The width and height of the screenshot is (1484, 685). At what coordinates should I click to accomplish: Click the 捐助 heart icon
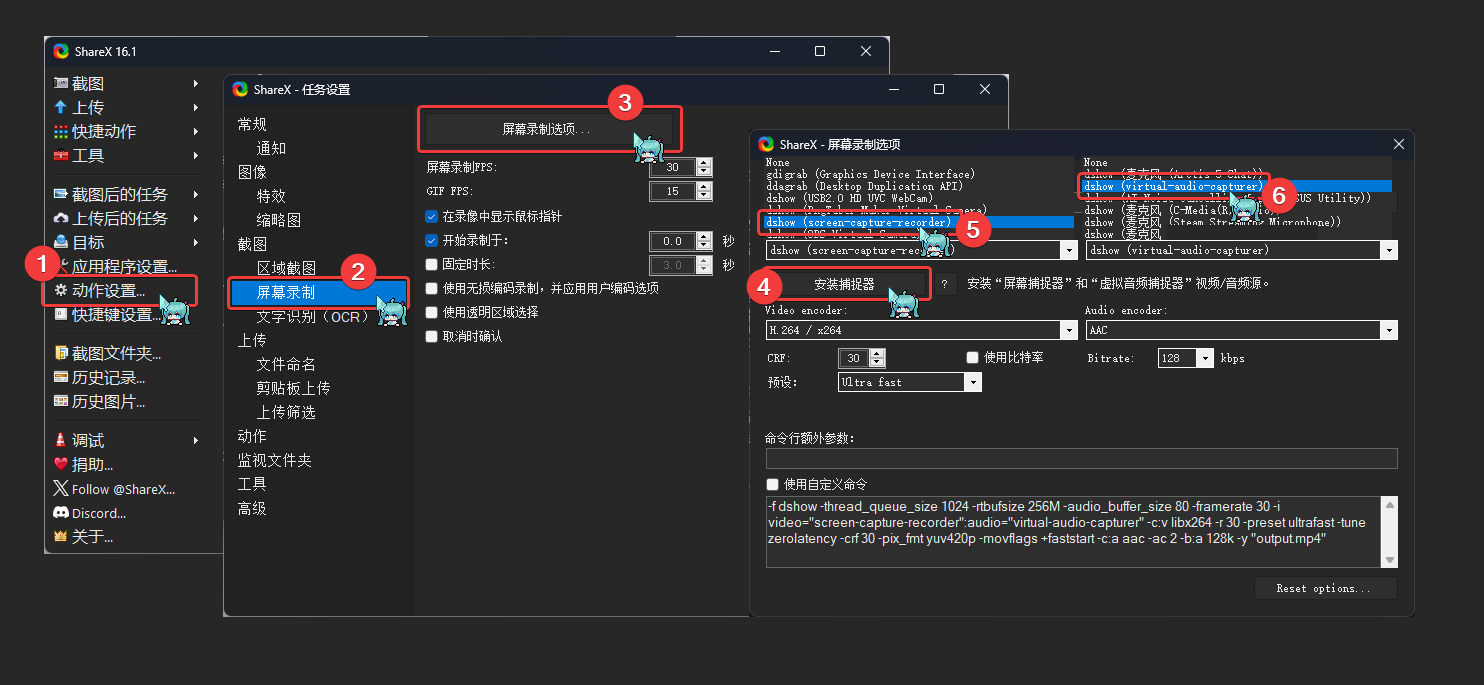[61, 464]
